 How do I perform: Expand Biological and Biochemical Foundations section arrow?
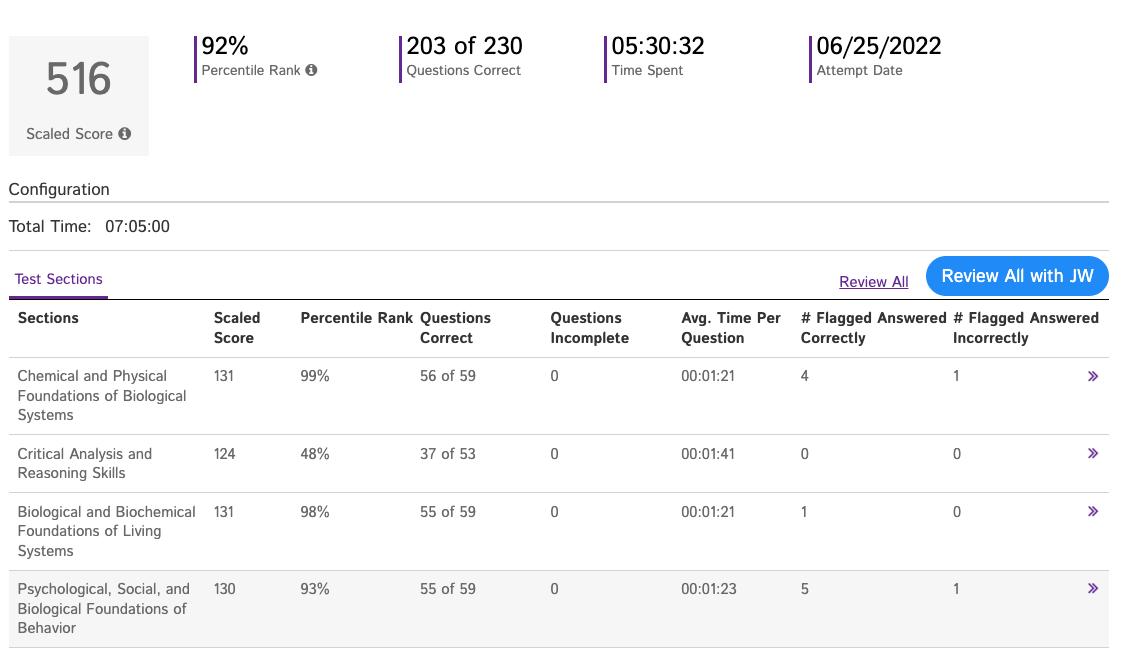[1092, 512]
